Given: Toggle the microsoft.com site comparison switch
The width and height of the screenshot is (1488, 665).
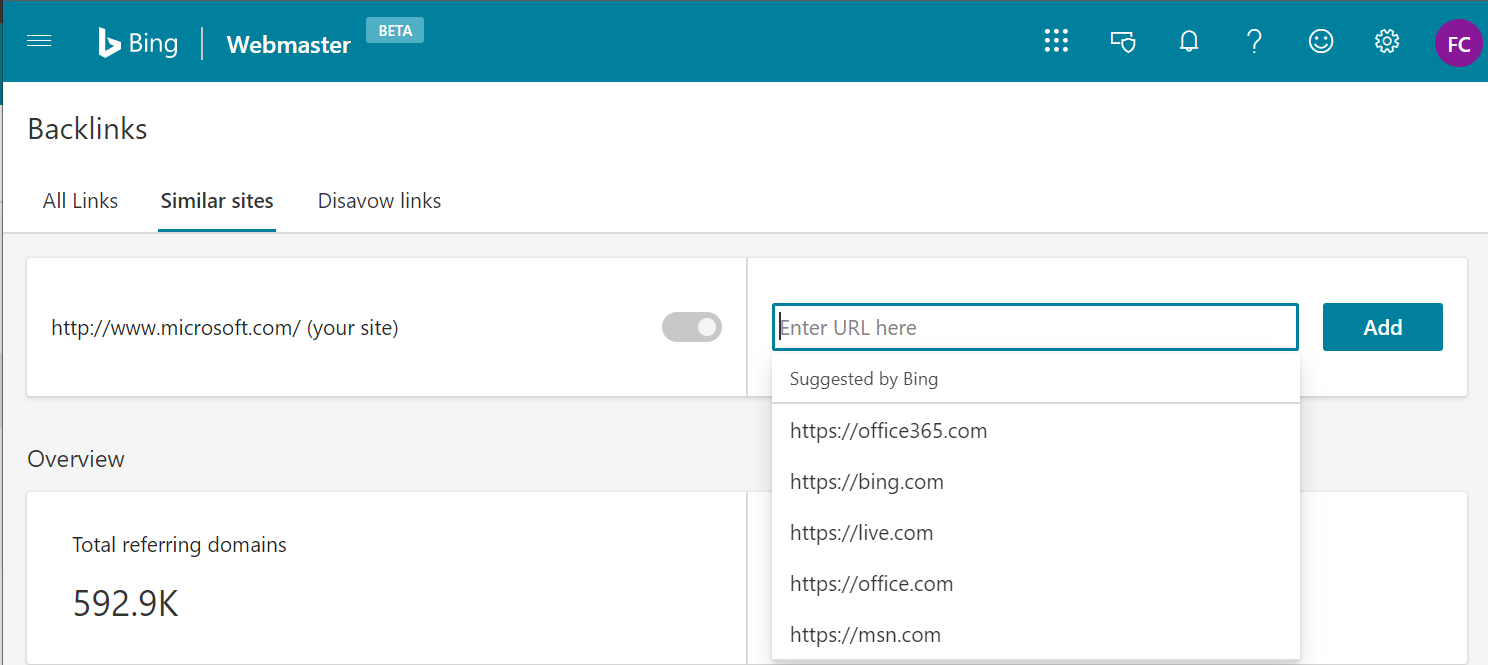Looking at the screenshot, I should coord(691,327).
